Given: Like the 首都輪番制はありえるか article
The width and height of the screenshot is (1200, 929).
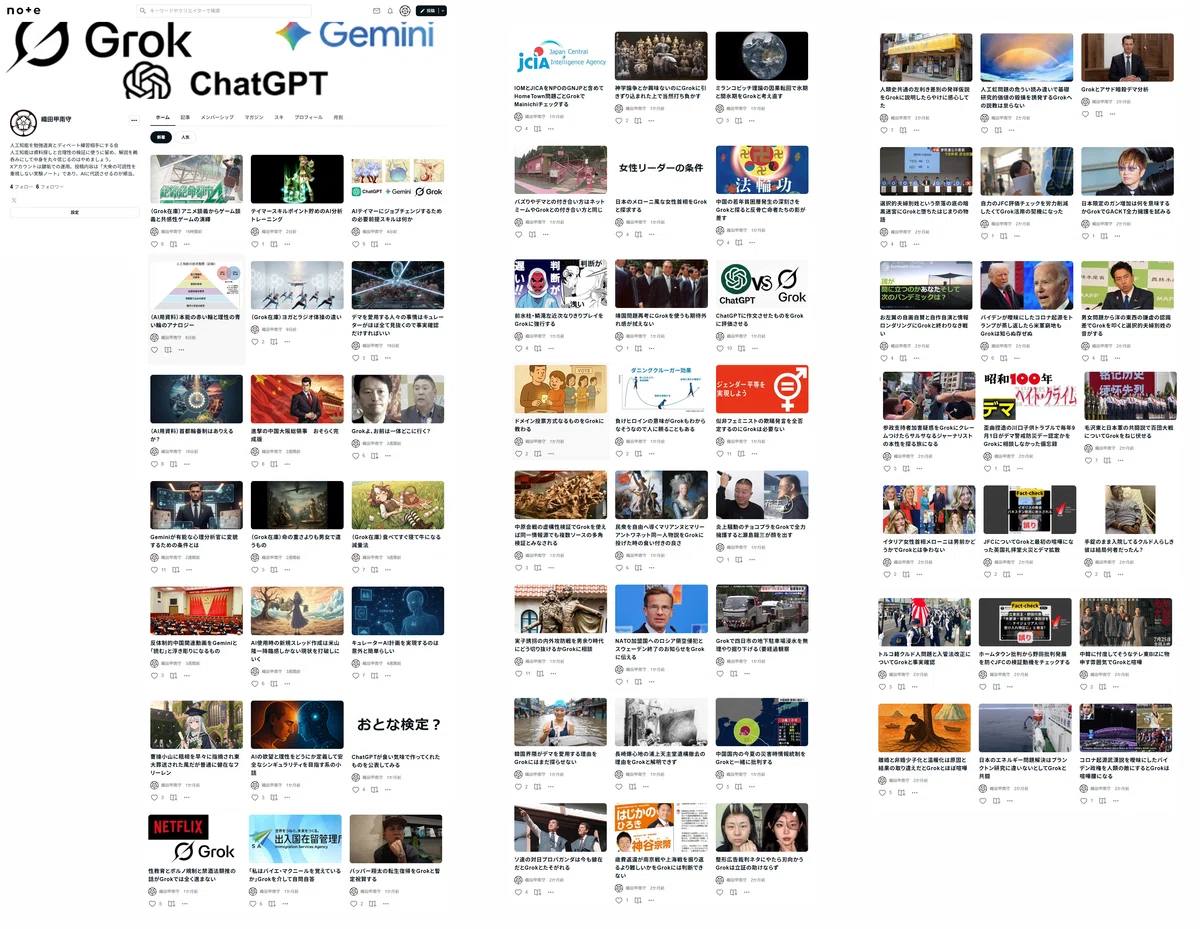Looking at the screenshot, I should tap(154, 464).
